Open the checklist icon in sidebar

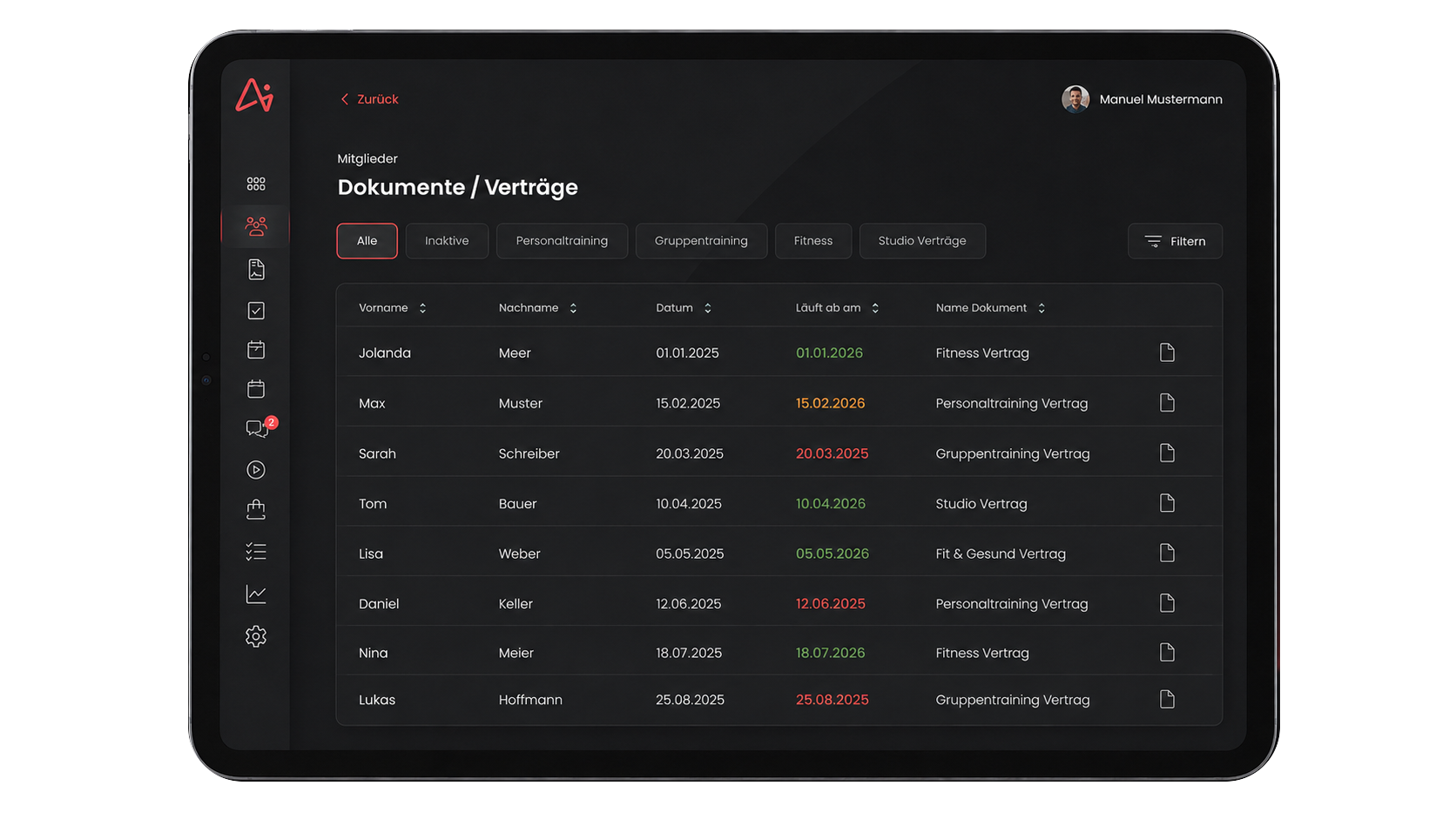pos(256,552)
